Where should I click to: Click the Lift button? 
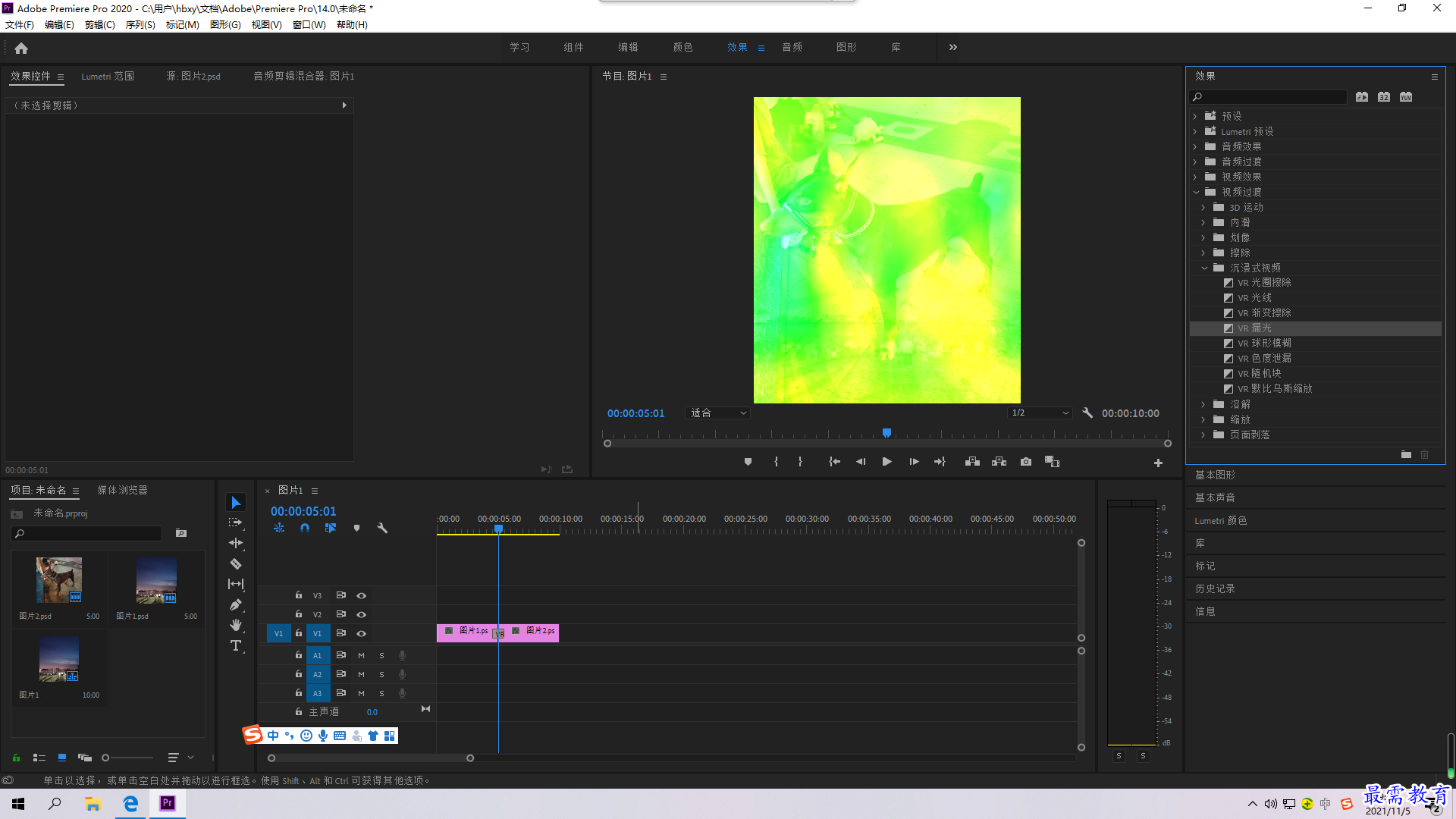click(x=972, y=462)
